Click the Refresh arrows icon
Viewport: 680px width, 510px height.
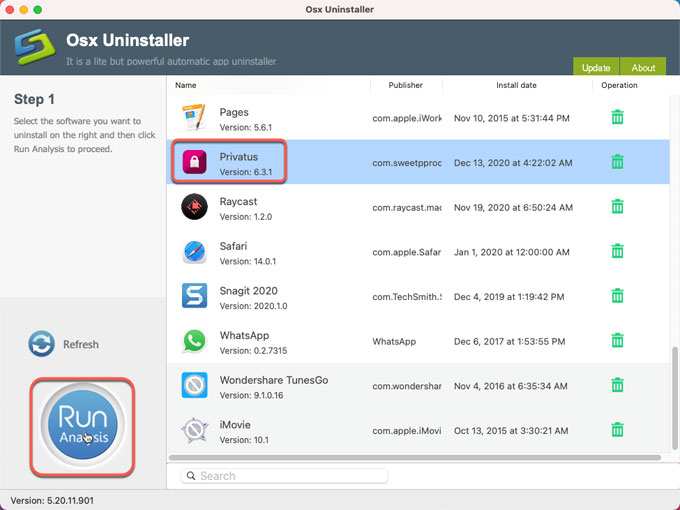pos(41,344)
